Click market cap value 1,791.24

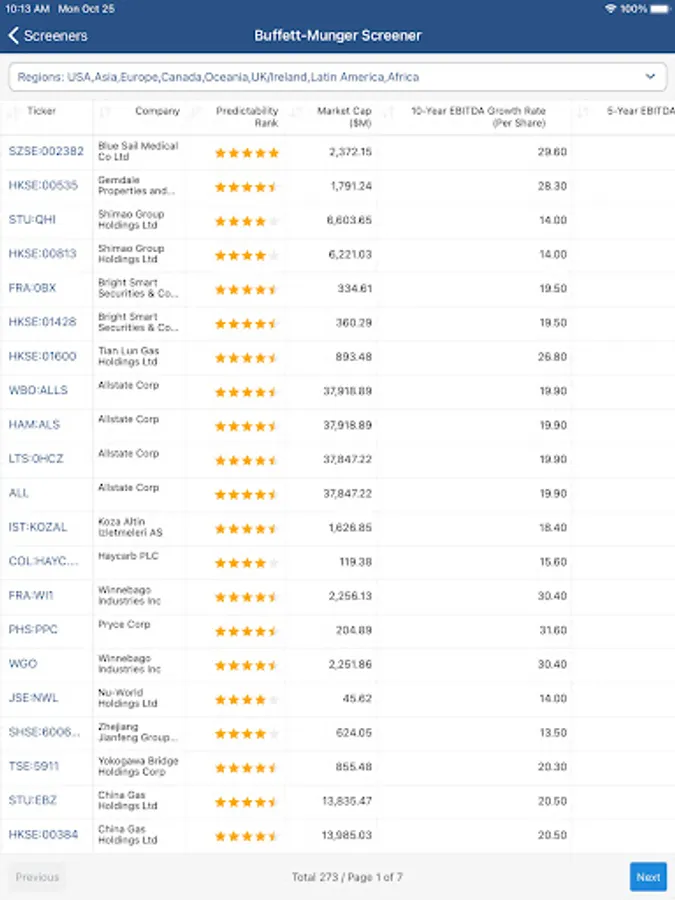click(351, 186)
